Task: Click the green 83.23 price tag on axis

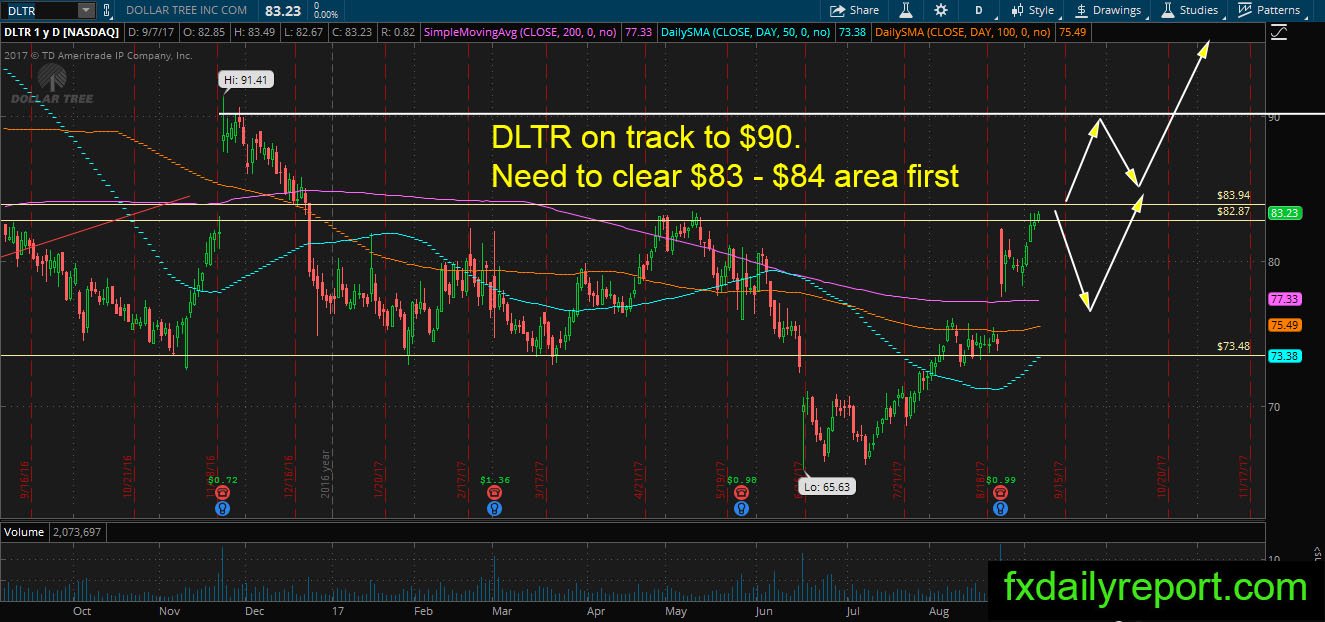Action: pos(1283,213)
